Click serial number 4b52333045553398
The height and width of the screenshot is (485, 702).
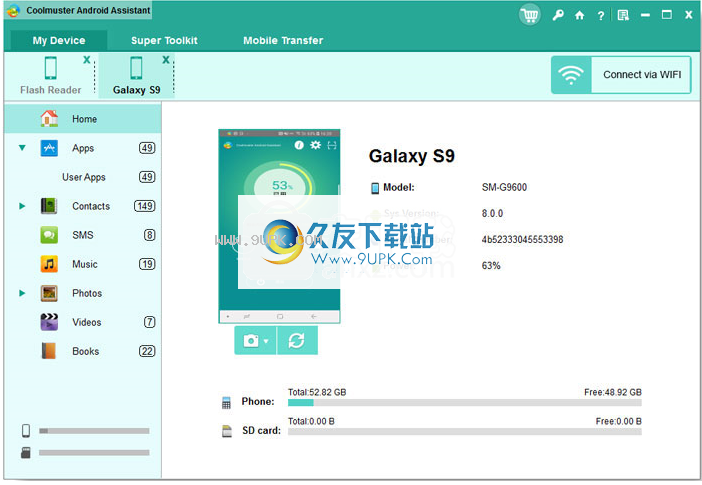coord(522,240)
